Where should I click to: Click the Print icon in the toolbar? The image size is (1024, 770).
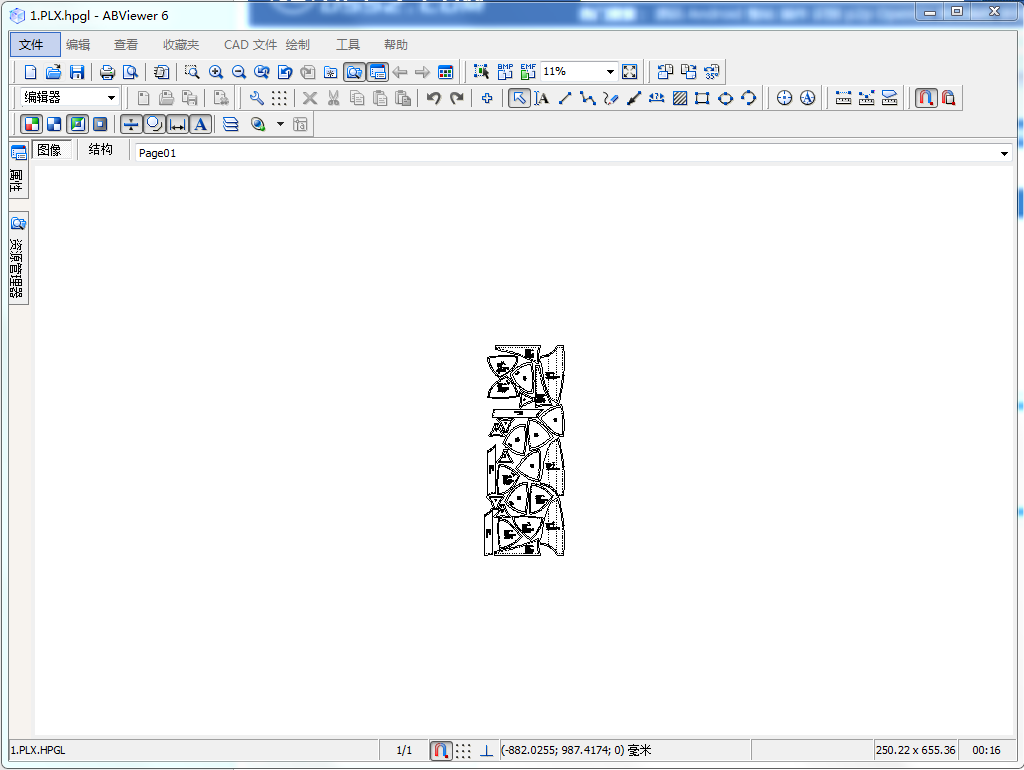point(107,72)
